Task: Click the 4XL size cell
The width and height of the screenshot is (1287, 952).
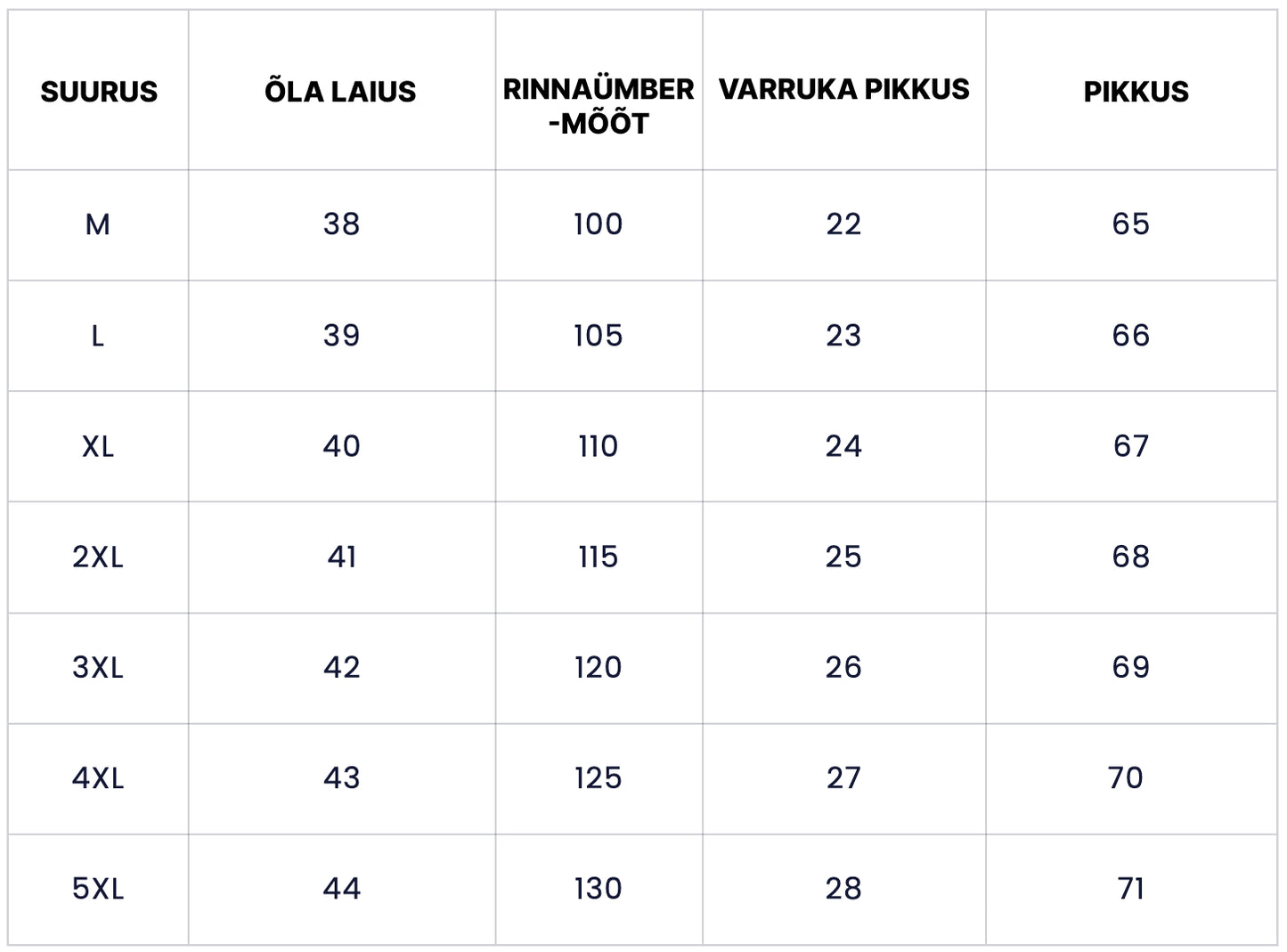Action: point(98,777)
